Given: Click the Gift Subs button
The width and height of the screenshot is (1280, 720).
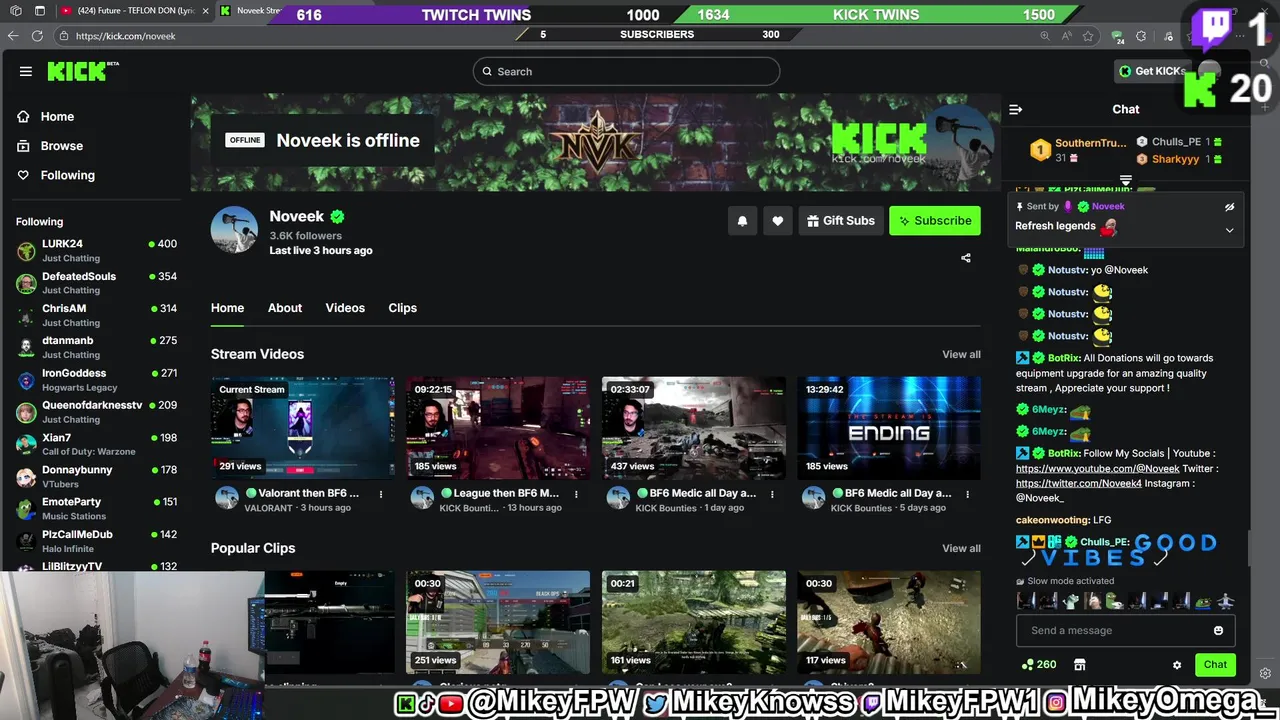Looking at the screenshot, I should point(840,221).
